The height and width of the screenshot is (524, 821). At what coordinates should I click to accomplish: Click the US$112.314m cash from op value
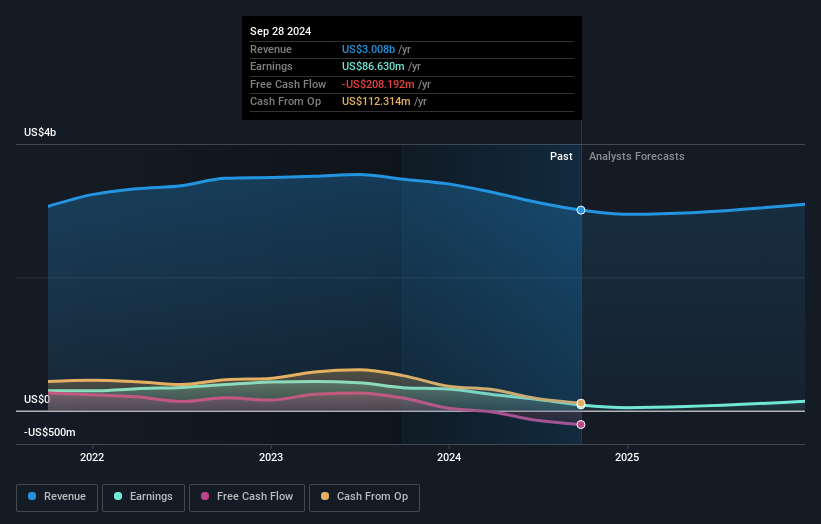[376, 102]
